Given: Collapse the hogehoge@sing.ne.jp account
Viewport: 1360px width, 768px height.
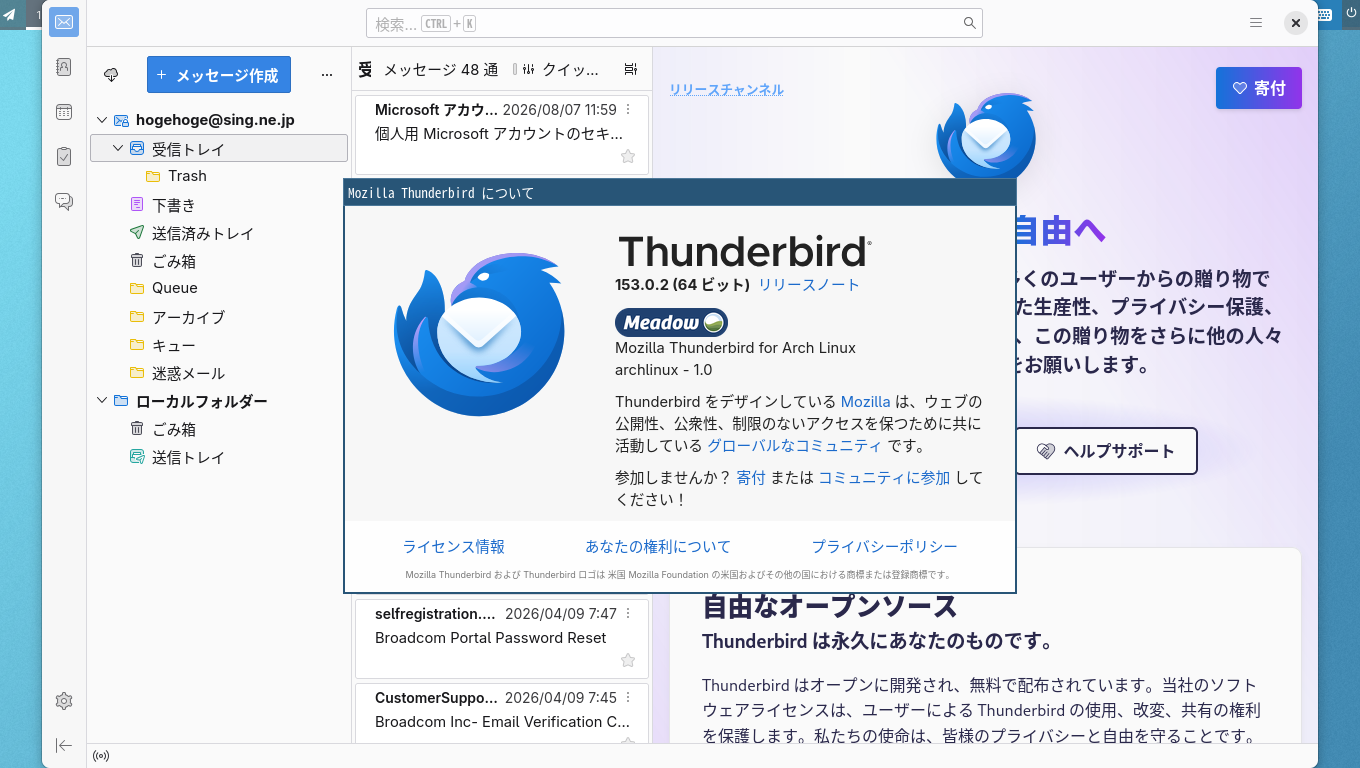Looking at the screenshot, I should 101,120.
